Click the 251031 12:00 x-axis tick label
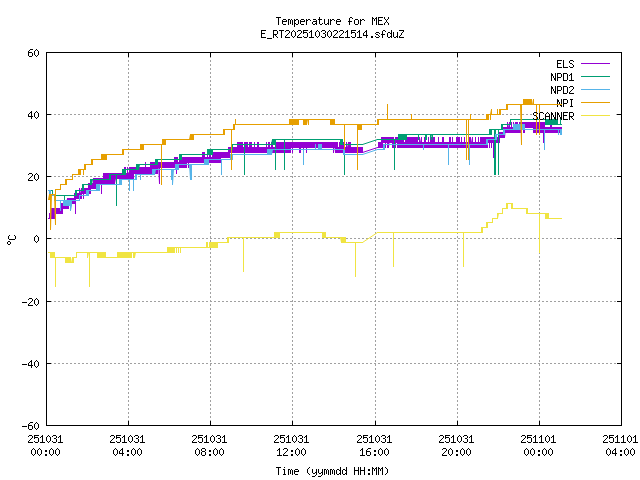 point(292,445)
